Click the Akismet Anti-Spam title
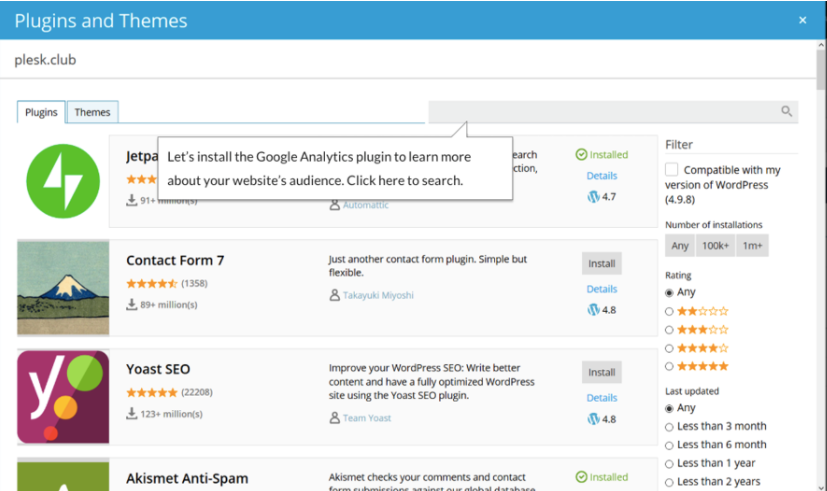Image resolution: width=827 pixels, height=491 pixels. 187,478
